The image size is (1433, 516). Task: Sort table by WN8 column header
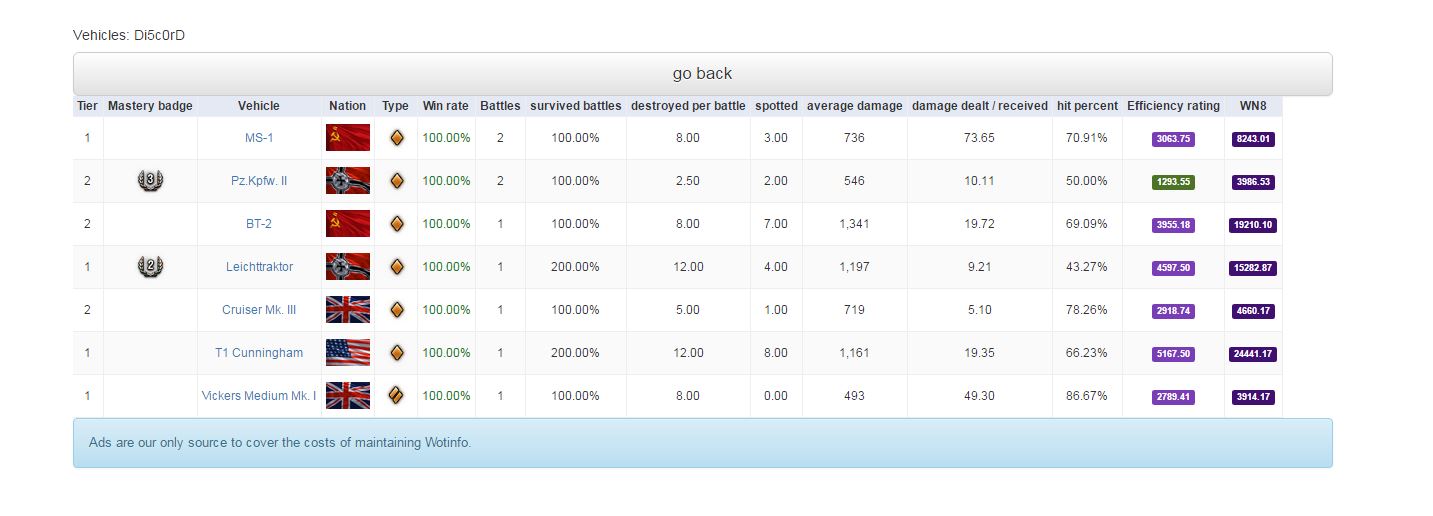tap(1253, 106)
